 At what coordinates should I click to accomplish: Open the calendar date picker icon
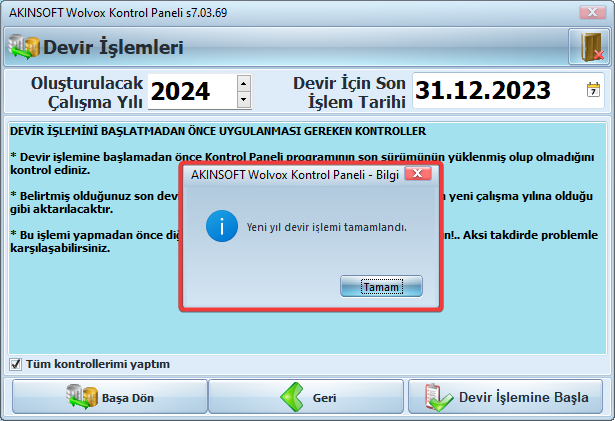[593, 90]
